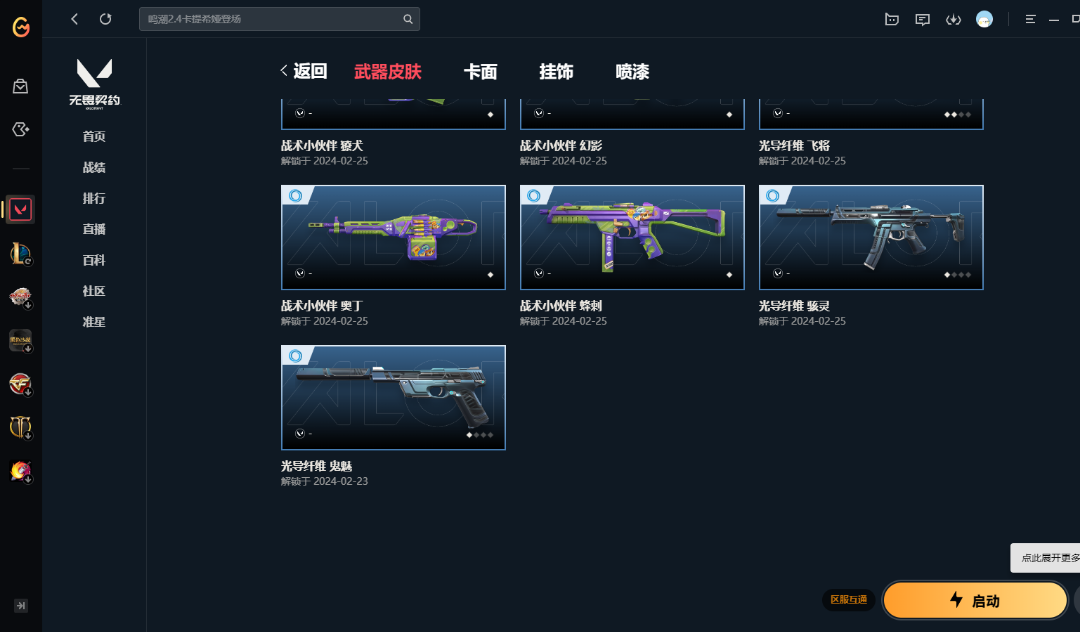Viewport: 1080px width, 632px height.
Task: Click the WeGame logo icon
Action: coord(21,27)
